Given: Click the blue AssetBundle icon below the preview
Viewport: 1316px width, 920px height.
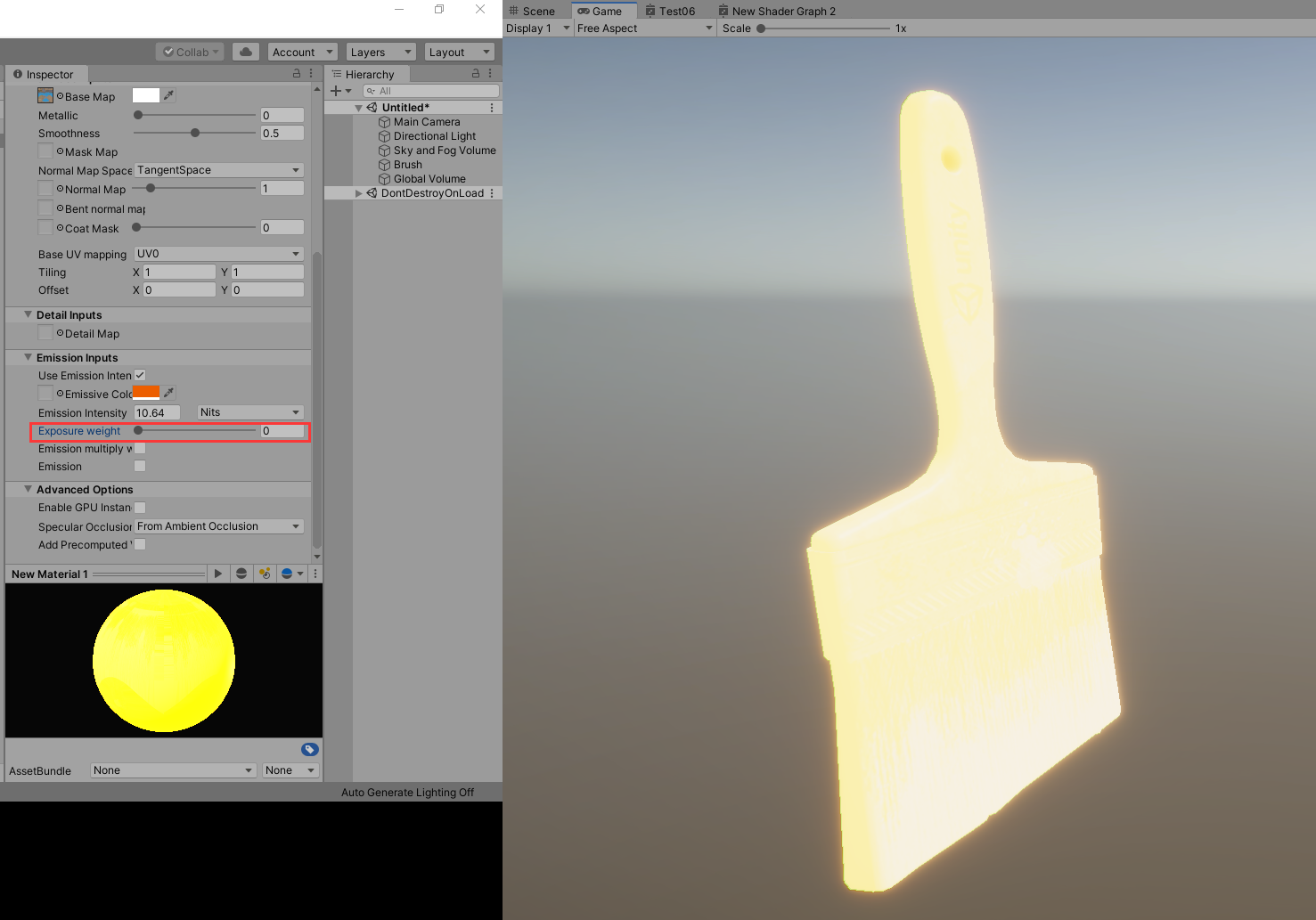Looking at the screenshot, I should coord(309,749).
